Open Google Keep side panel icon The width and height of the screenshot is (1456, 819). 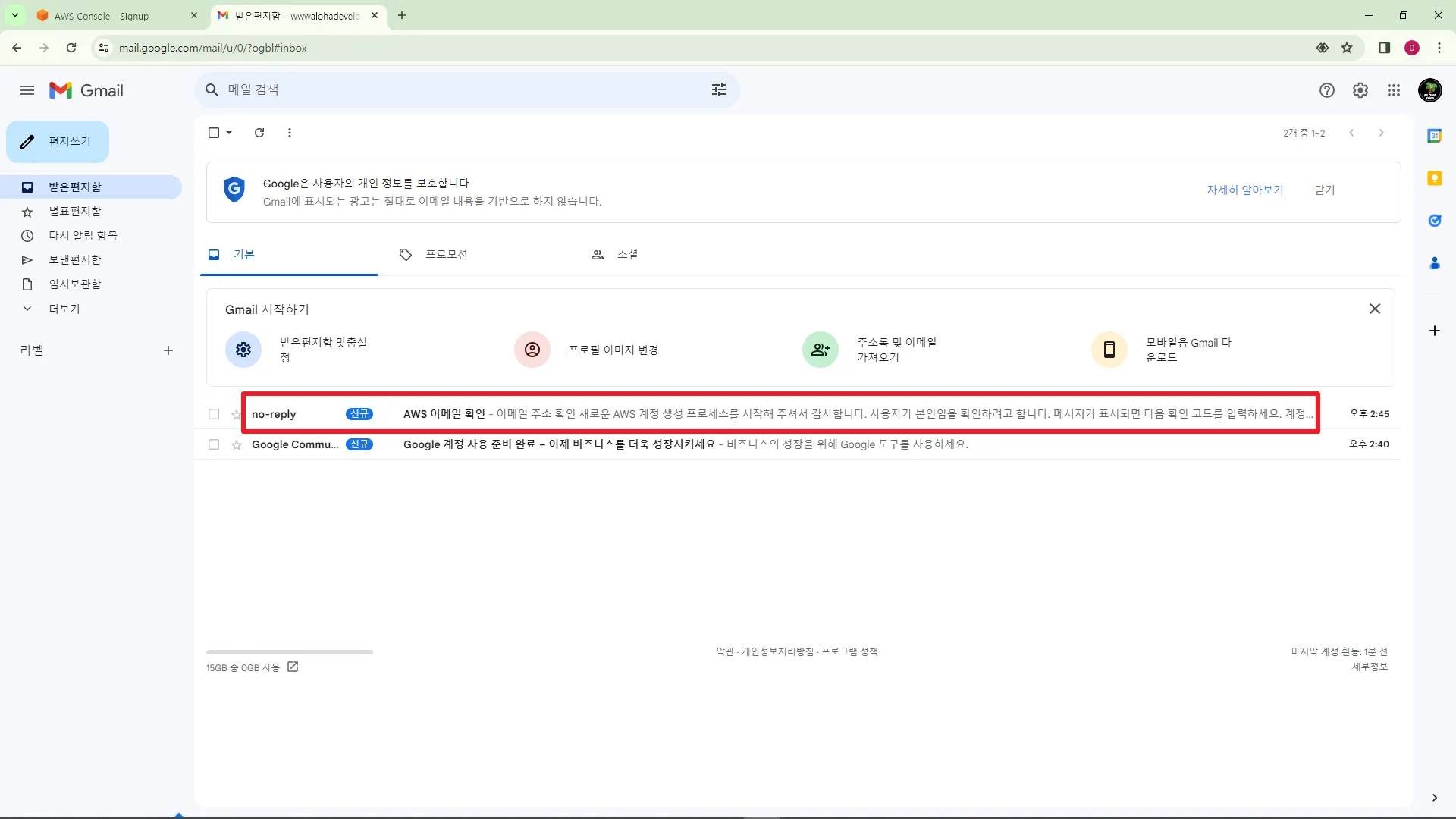(1434, 178)
